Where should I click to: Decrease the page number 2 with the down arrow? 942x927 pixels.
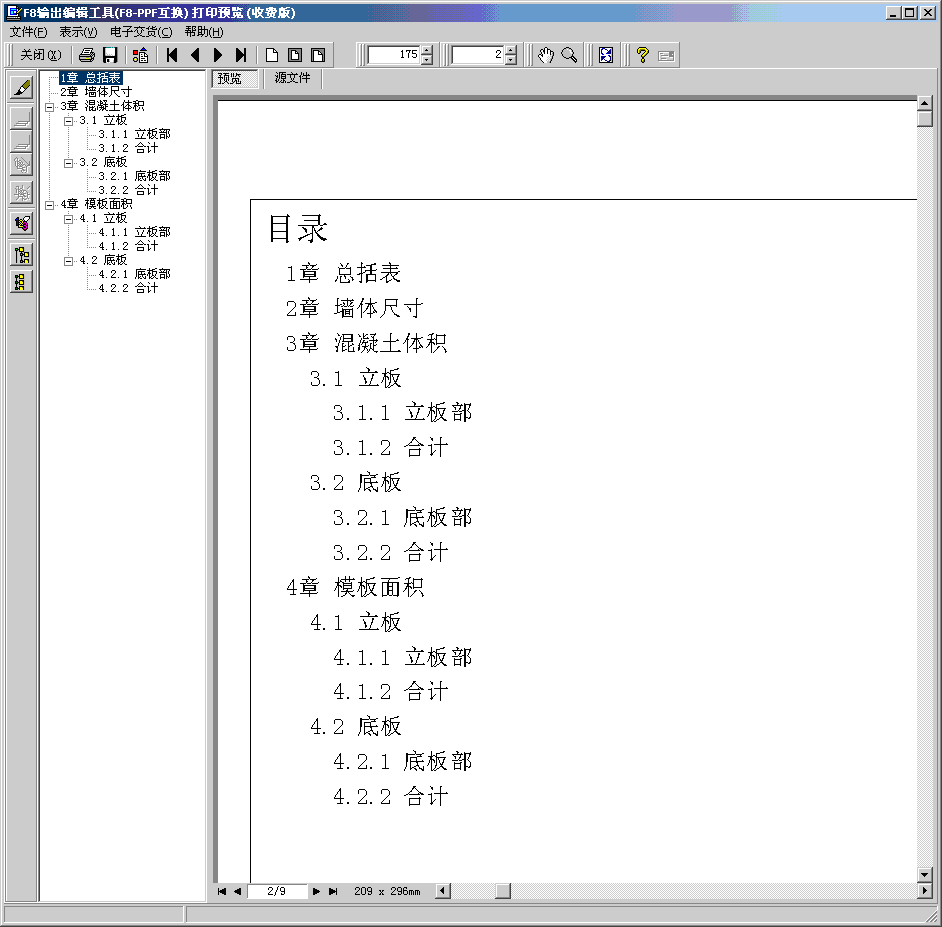[x=511, y=60]
